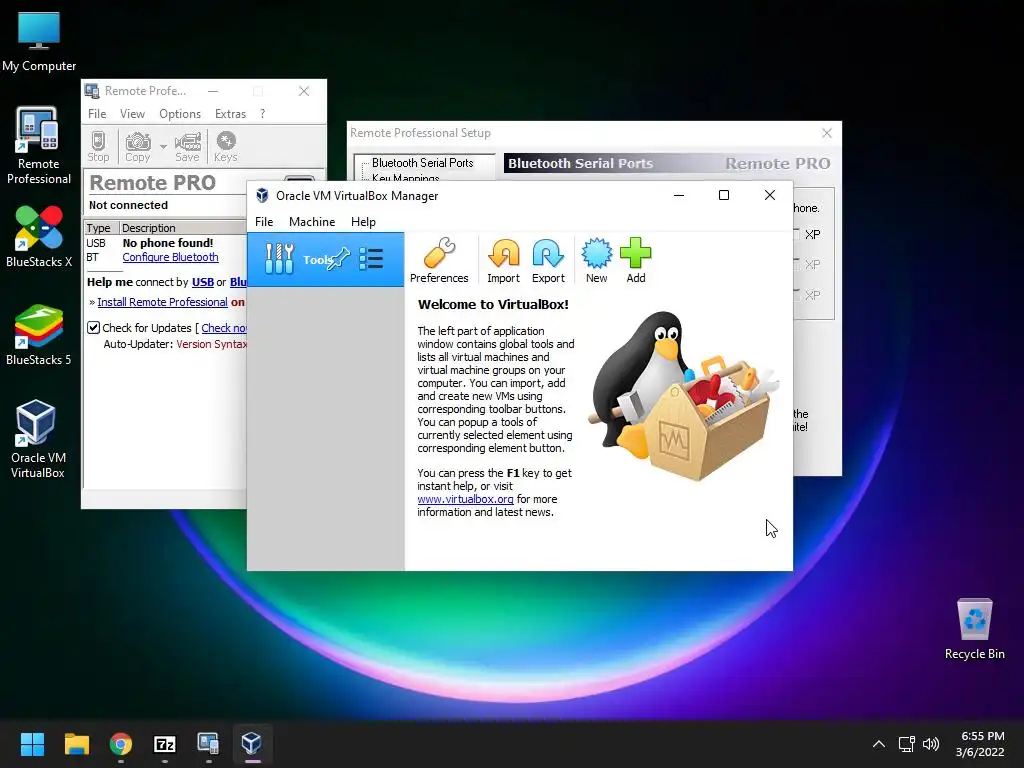Image resolution: width=1024 pixels, height=768 pixels.
Task: Expand Copy dropdown arrow in Remote Professional
Action: 163,146
